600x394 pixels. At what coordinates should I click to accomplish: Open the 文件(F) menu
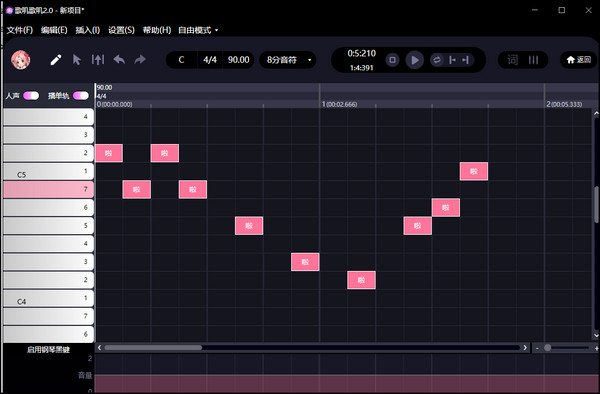tap(20, 30)
